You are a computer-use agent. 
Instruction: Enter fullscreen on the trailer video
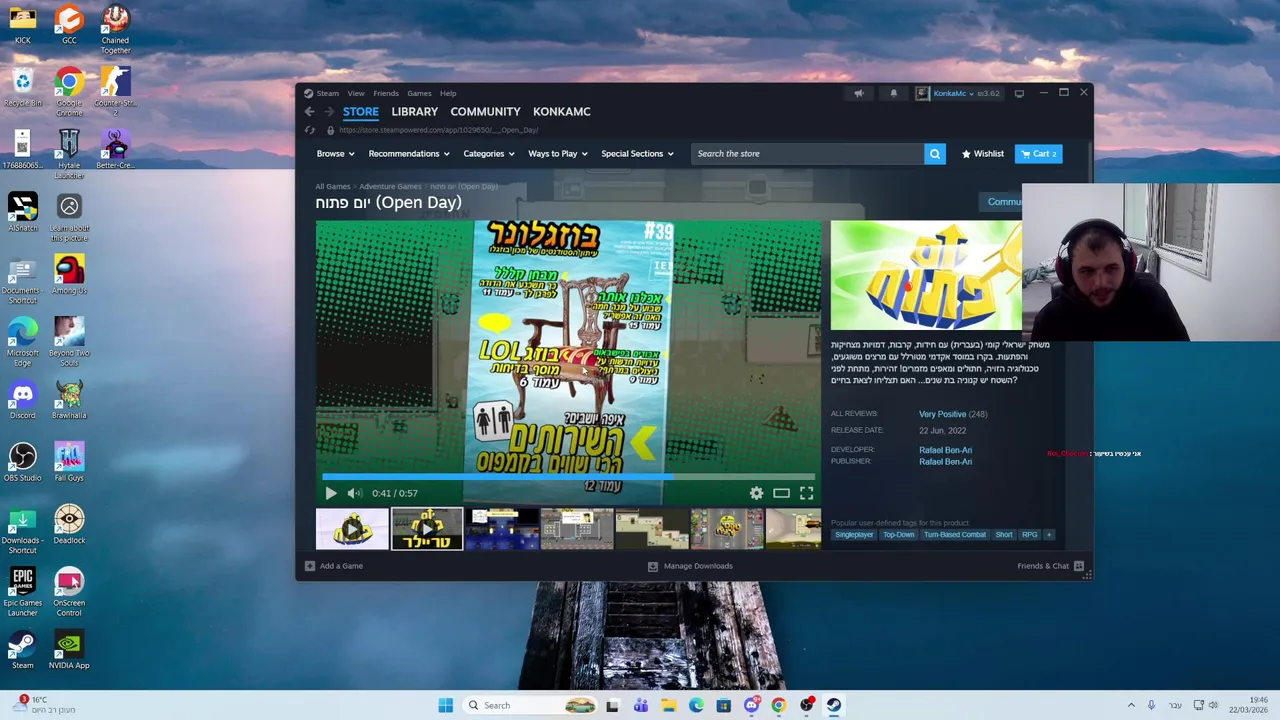pos(806,493)
